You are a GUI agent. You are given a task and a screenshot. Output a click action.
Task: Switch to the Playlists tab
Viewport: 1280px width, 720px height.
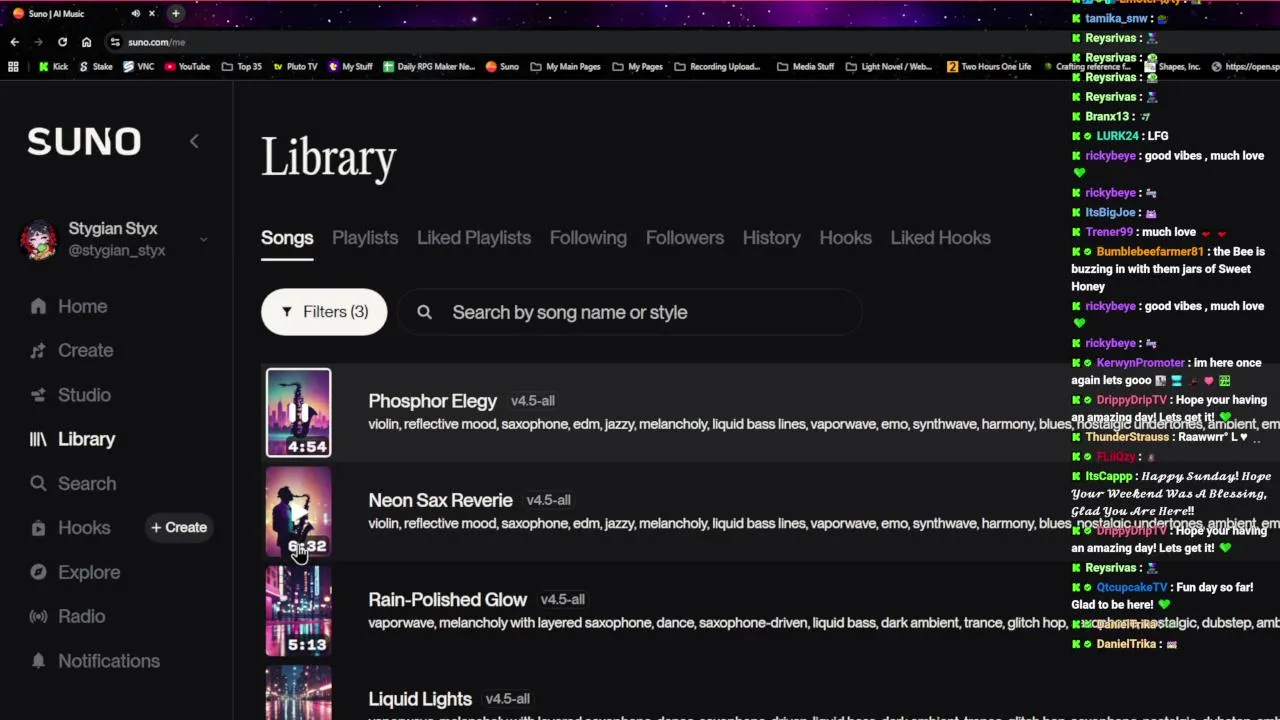tap(365, 238)
